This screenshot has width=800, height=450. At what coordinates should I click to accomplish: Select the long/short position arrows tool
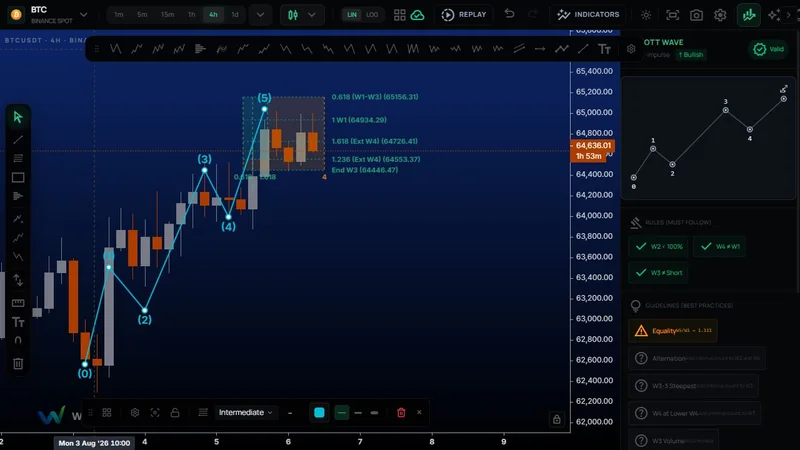click(18, 280)
